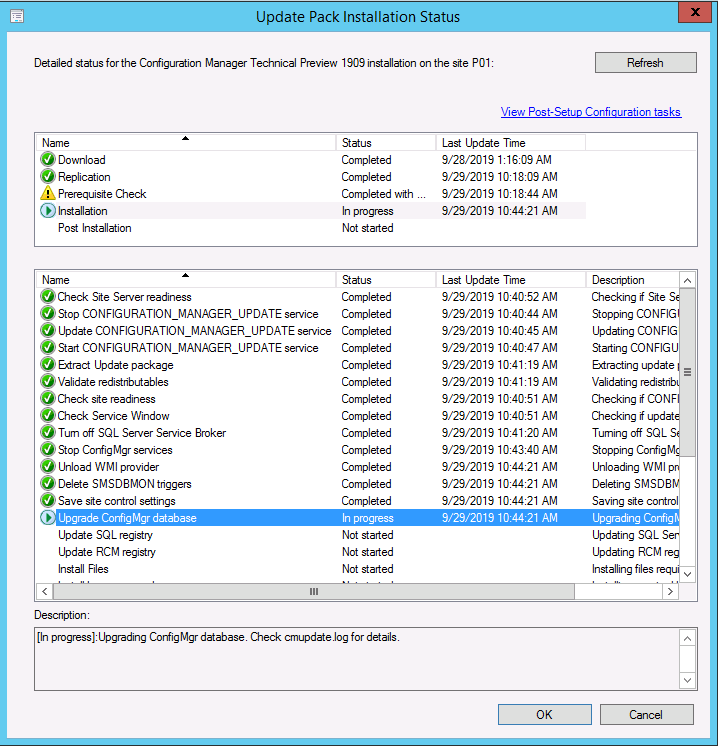Dismiss dialog with Cancel button
This screenshot has width=718, height=747.
(x=647, y=715)
